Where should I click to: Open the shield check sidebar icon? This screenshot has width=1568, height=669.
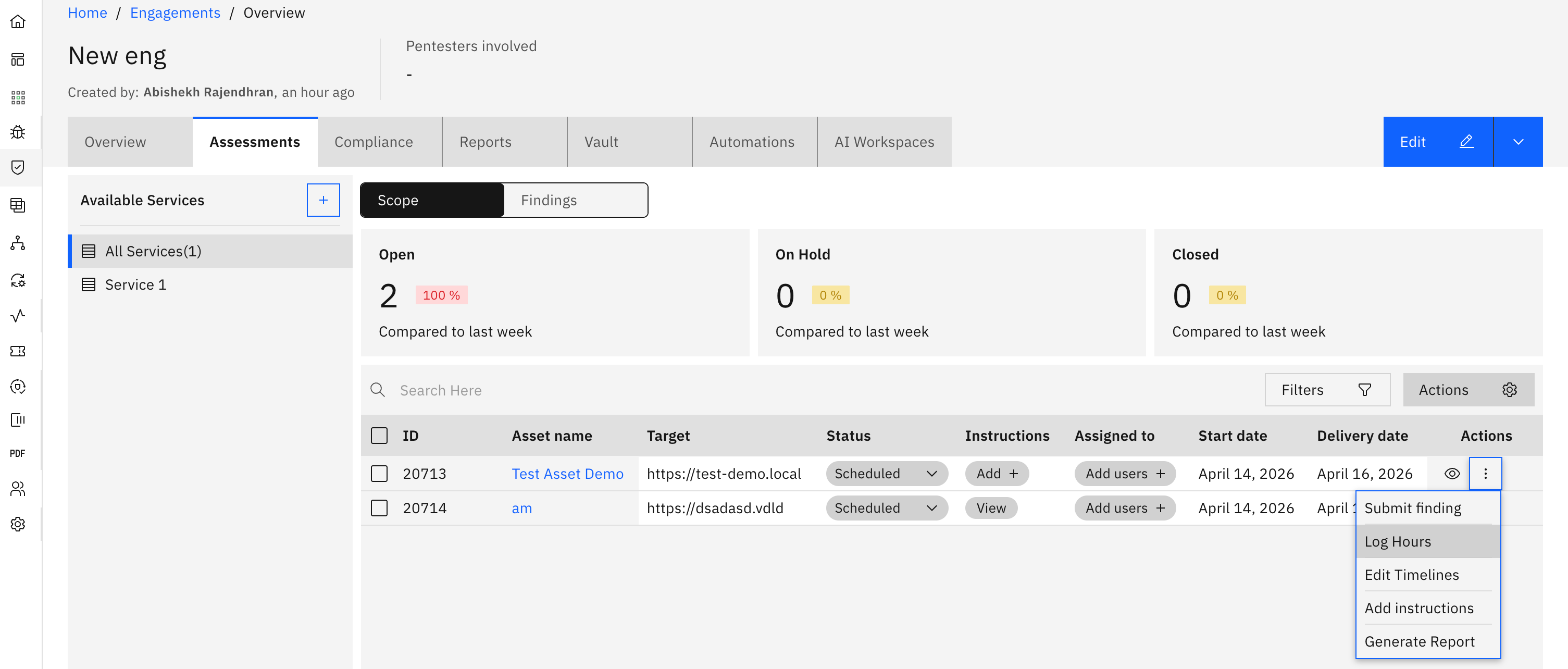coord(18,167)
